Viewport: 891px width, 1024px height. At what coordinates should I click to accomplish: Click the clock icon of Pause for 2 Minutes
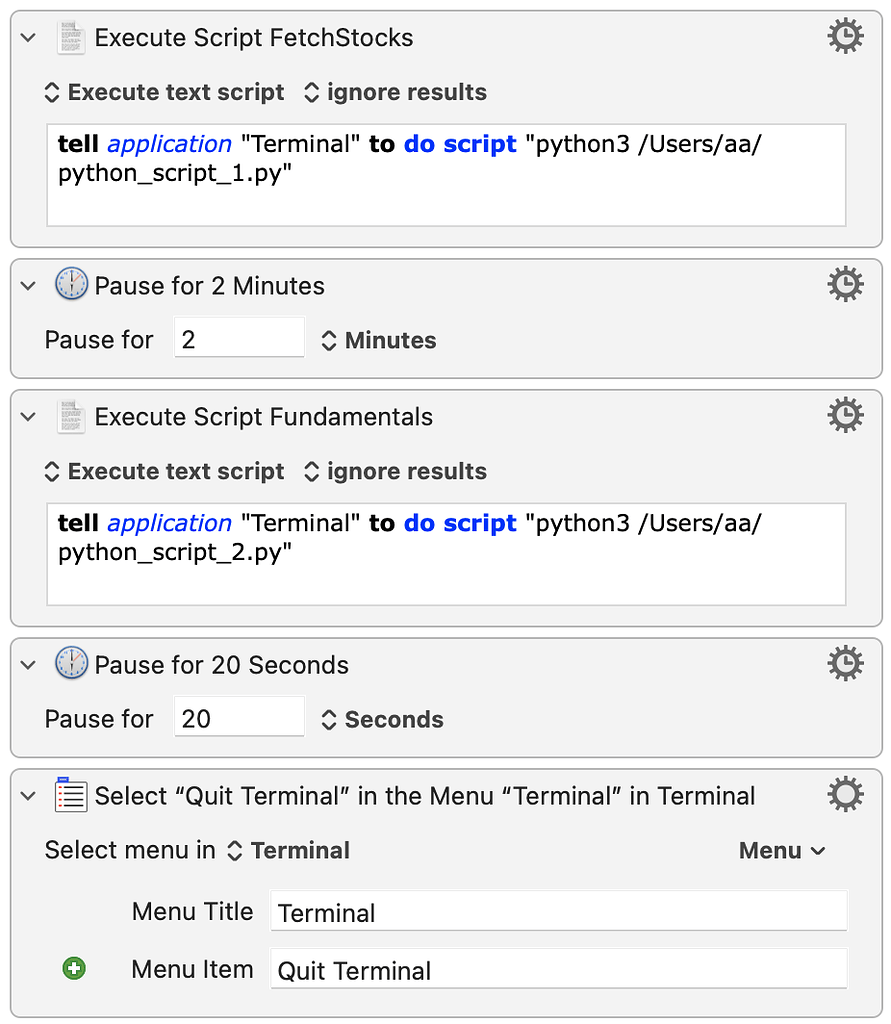click(71, 284)
